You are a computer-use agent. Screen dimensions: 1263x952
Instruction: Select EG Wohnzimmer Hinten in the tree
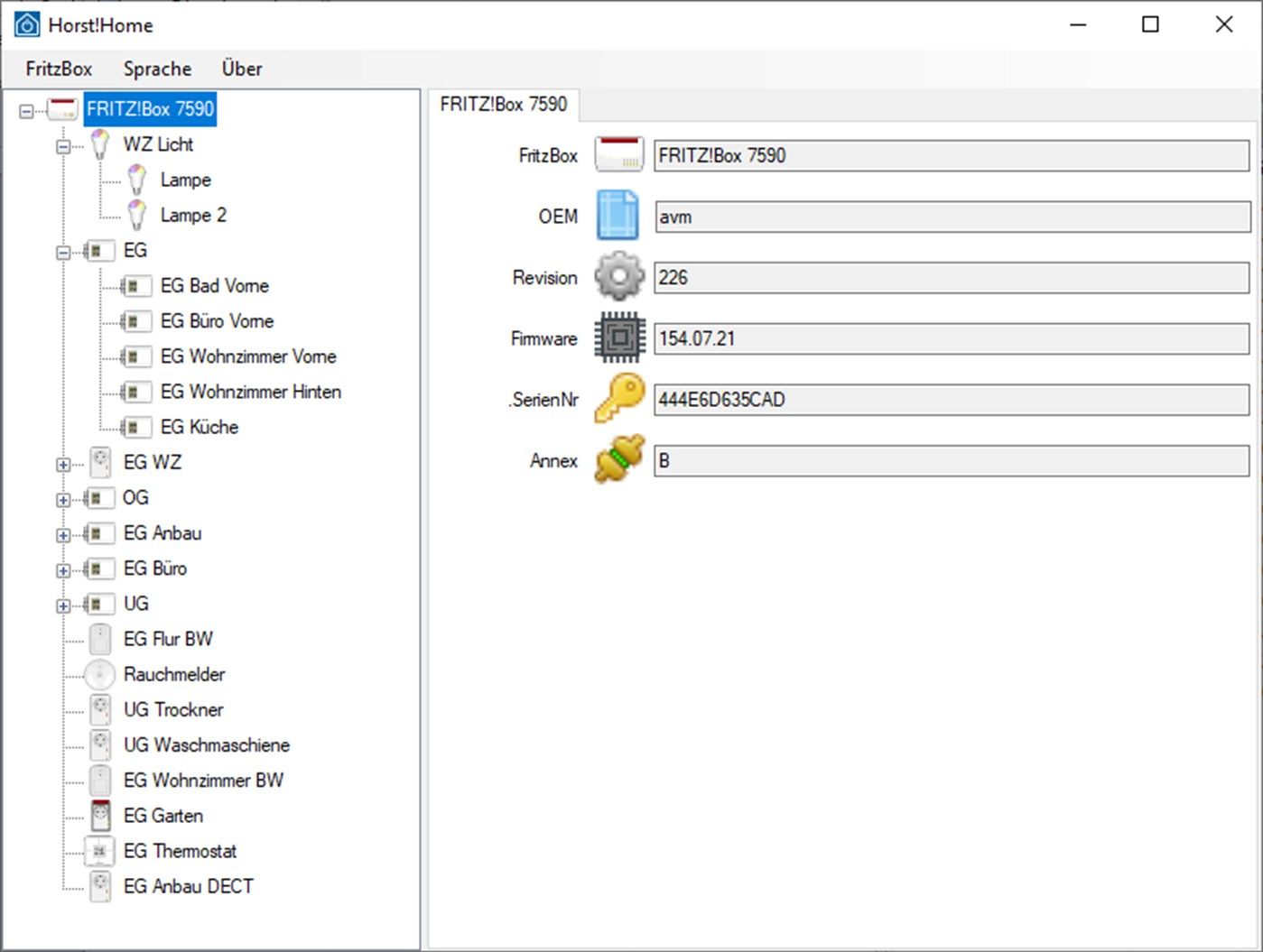(x=251, y=392)
